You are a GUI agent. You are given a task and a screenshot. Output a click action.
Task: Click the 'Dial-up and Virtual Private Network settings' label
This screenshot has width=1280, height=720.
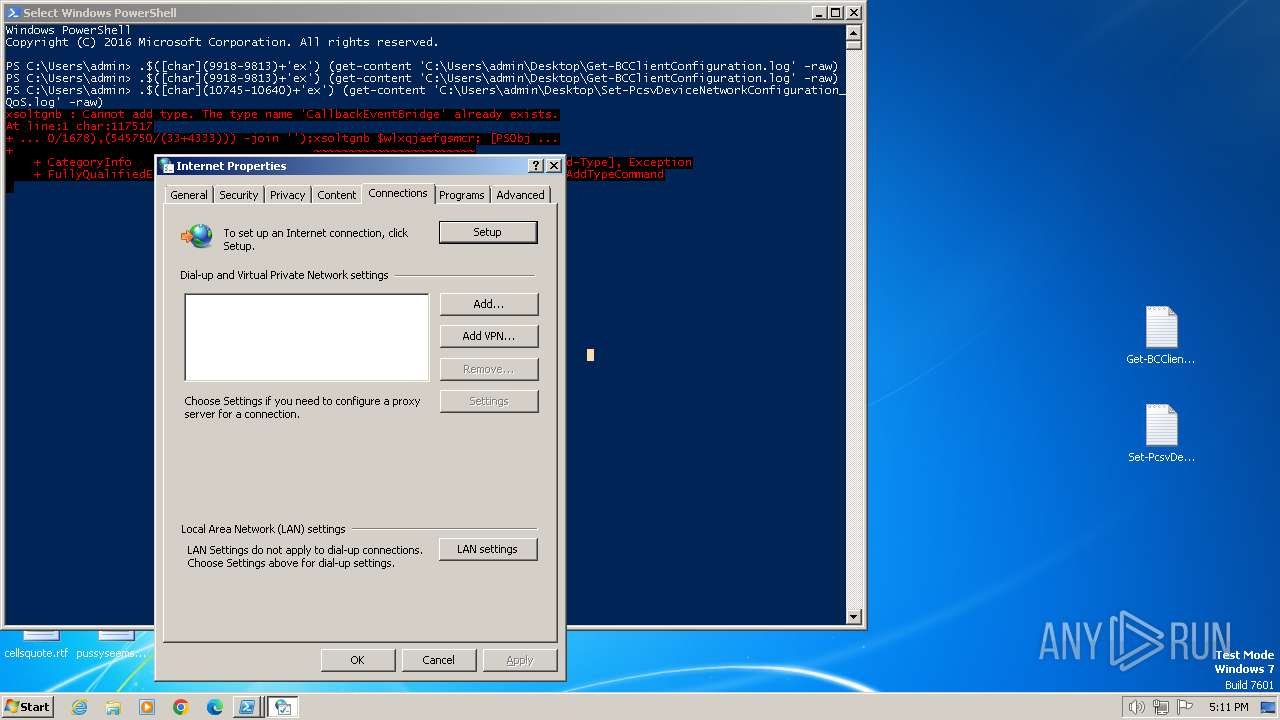click(x=284, y=275)
